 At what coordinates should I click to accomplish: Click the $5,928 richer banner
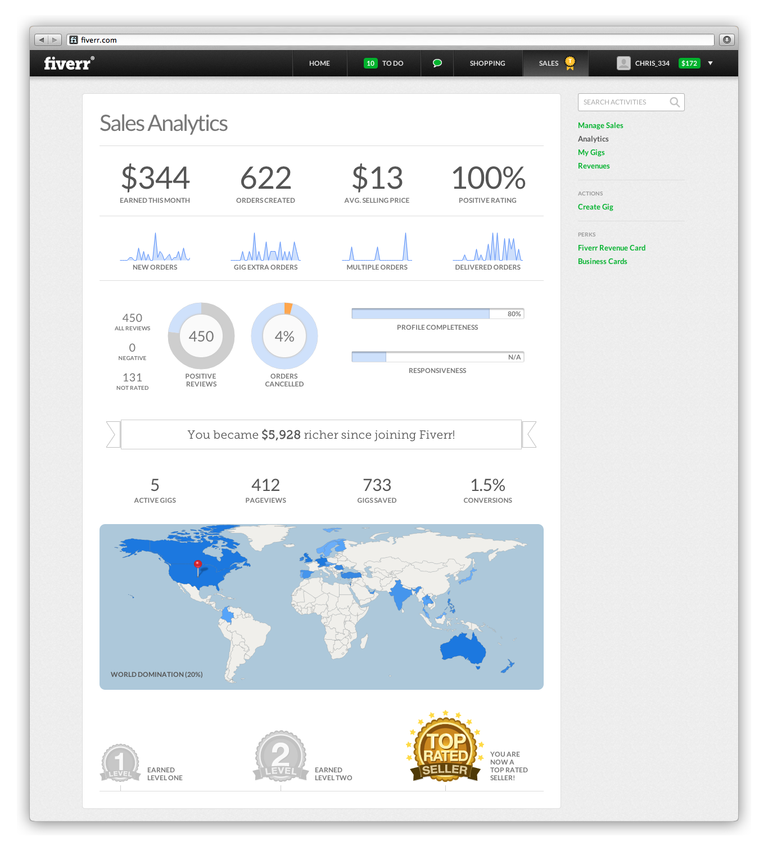pos(321,434)
